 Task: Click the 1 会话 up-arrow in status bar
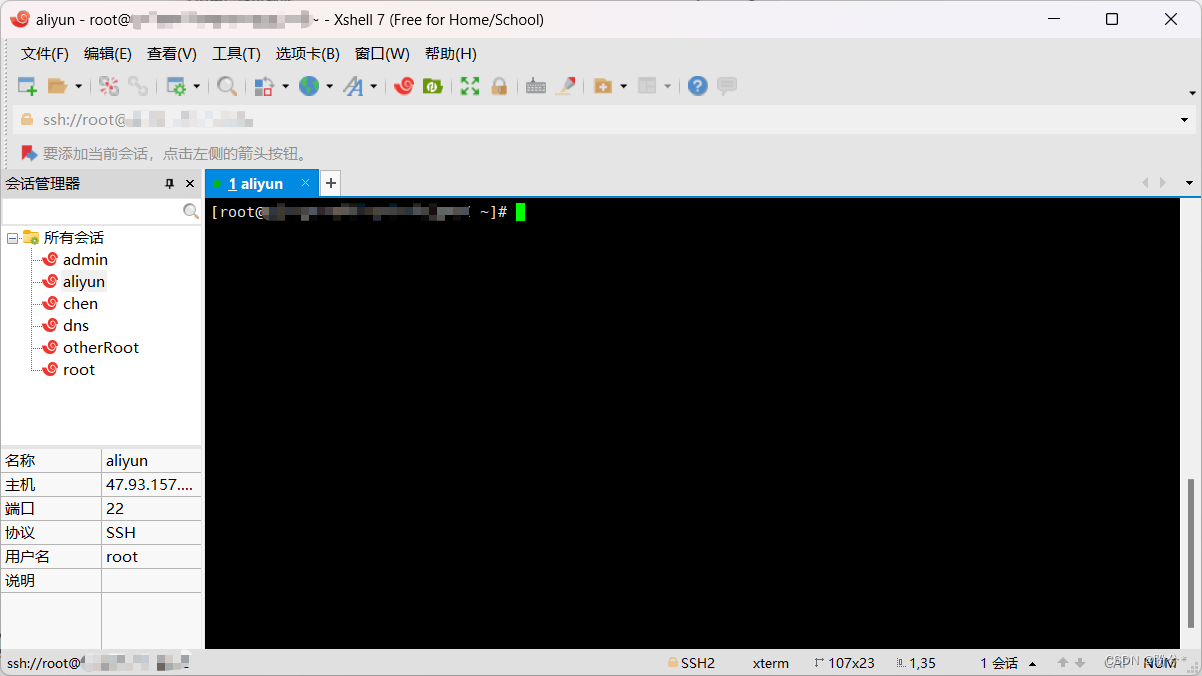tap(1033, 663)
